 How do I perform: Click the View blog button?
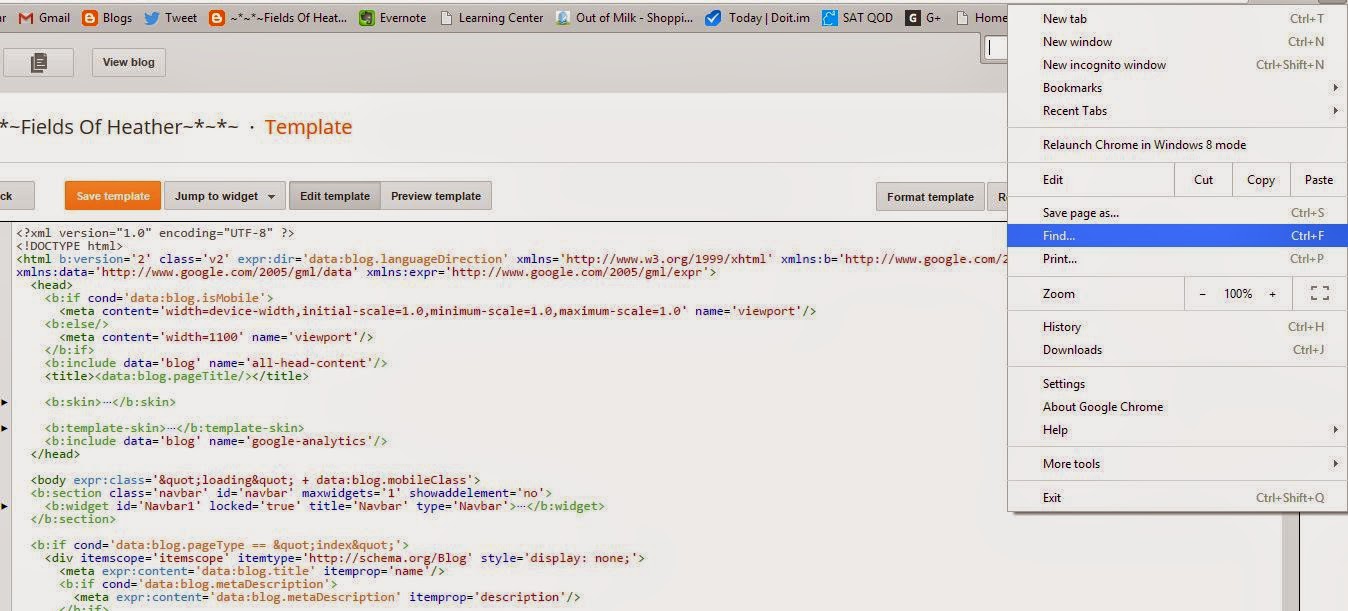pyautogui.click(x=129, y=62)
